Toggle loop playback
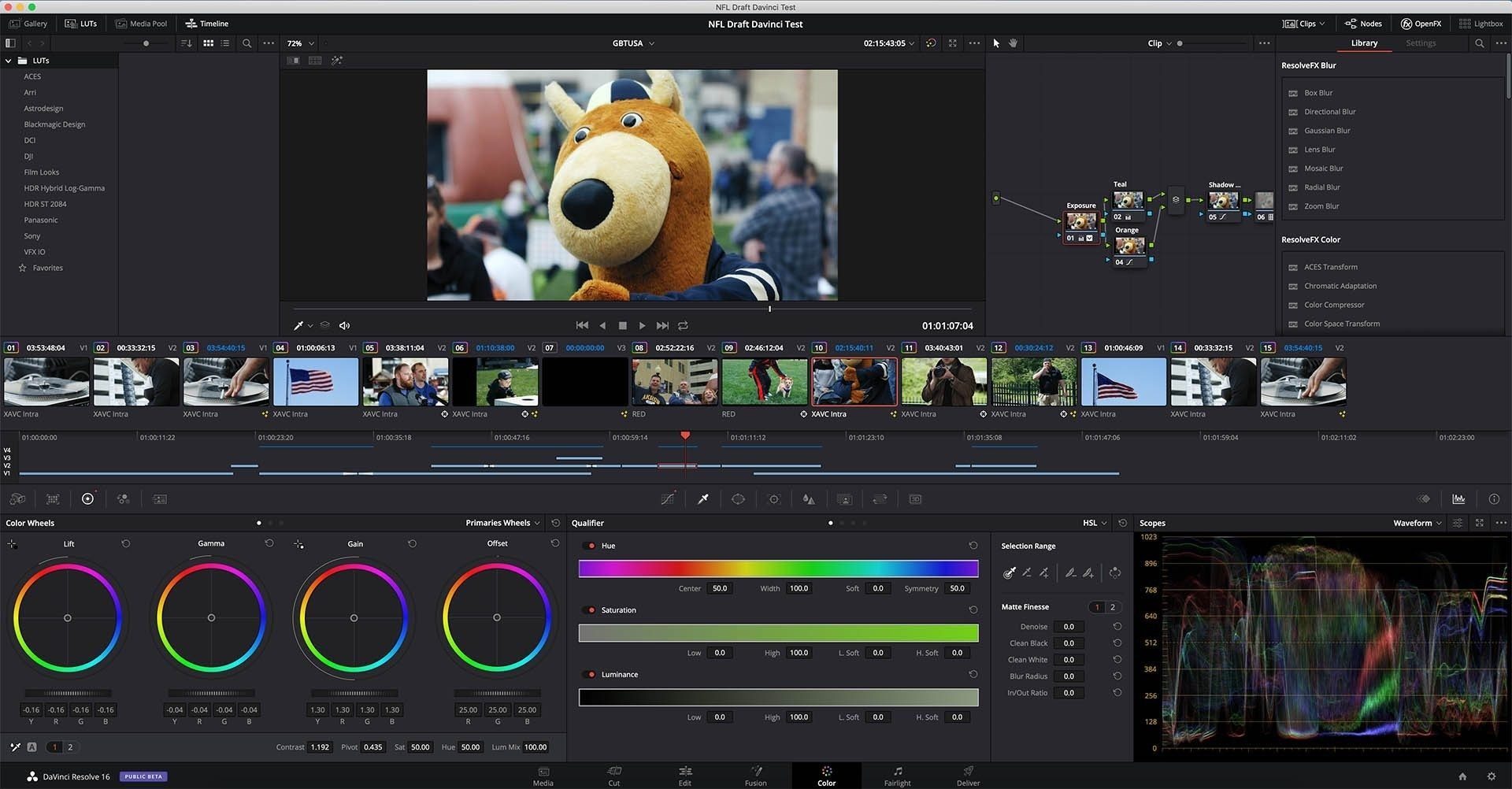This screenshot has height=789, width=1512. [x=683, y=325]
